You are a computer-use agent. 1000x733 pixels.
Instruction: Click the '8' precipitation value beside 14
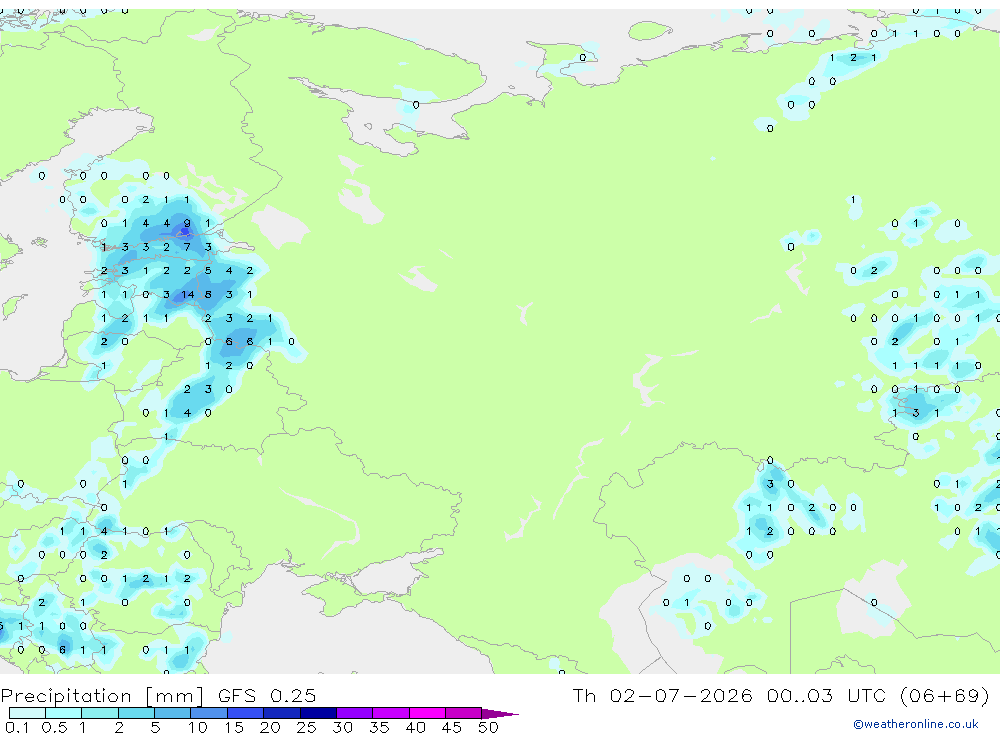(x=208, y=294)
